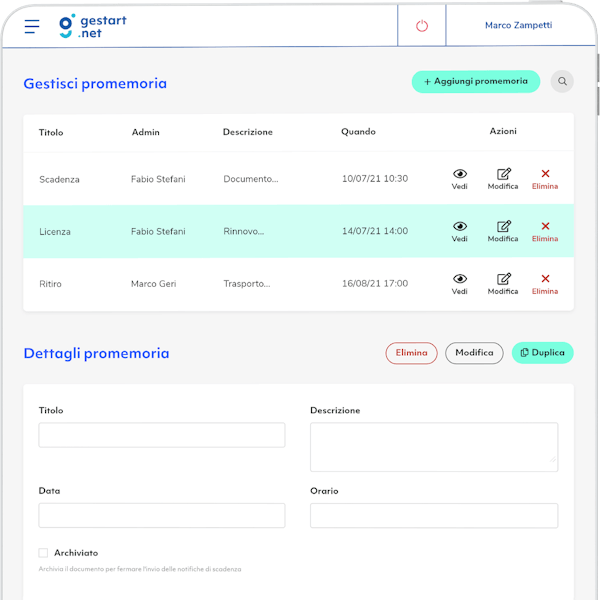Screen dimensions: 600x600
Task: Click the Rinnovo... description cell
Action: coord(243,232)
